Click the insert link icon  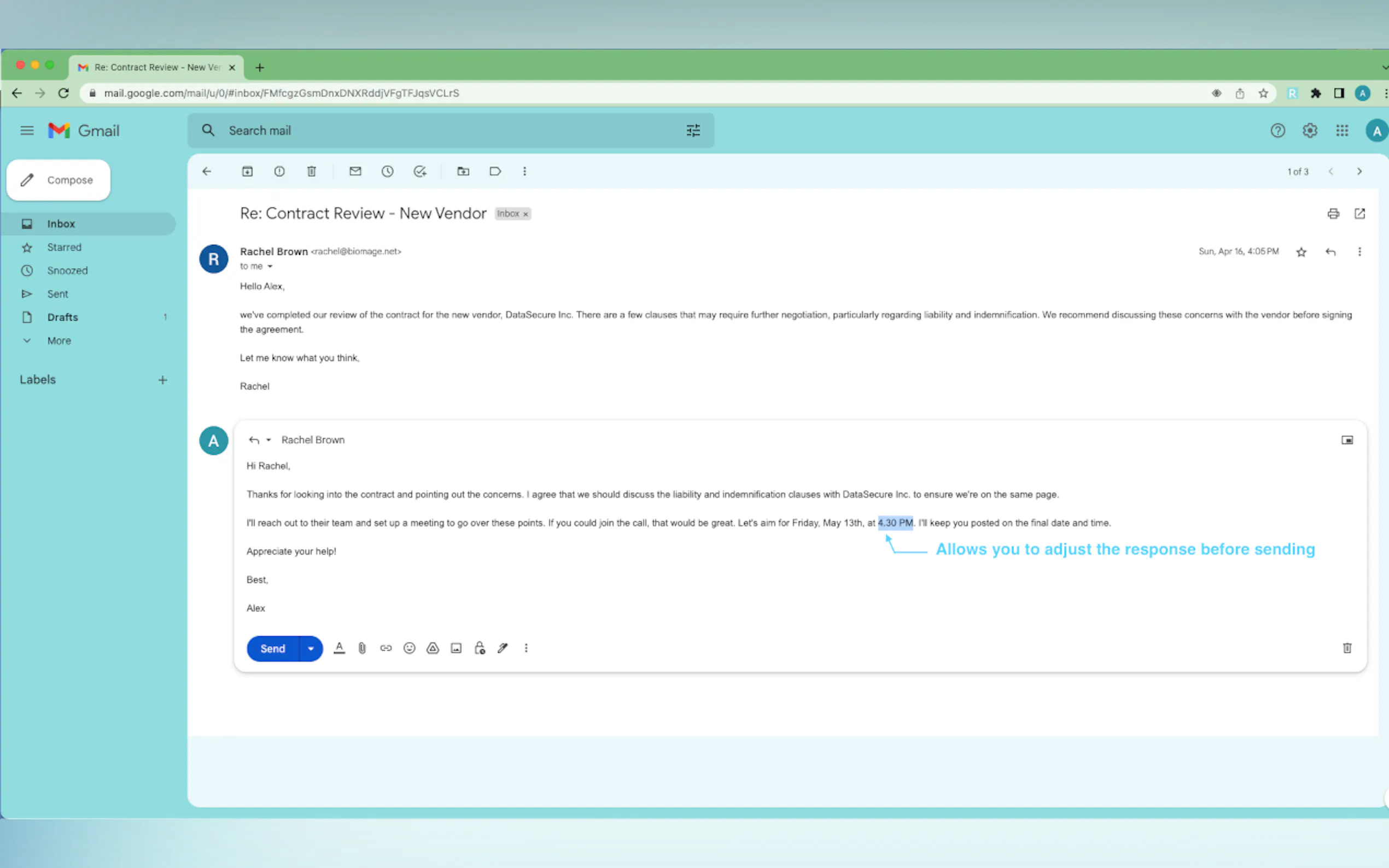(386, 648)
